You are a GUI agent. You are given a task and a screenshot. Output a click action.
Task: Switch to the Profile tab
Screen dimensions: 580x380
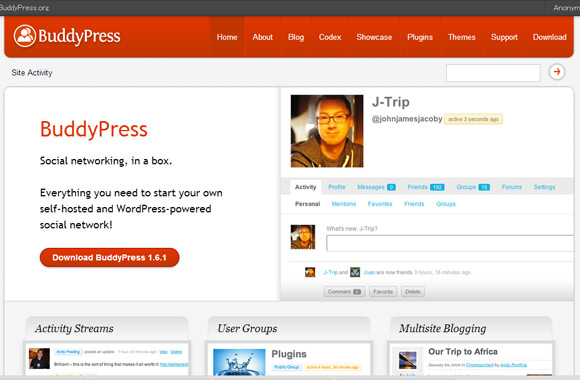click(337, 187)
